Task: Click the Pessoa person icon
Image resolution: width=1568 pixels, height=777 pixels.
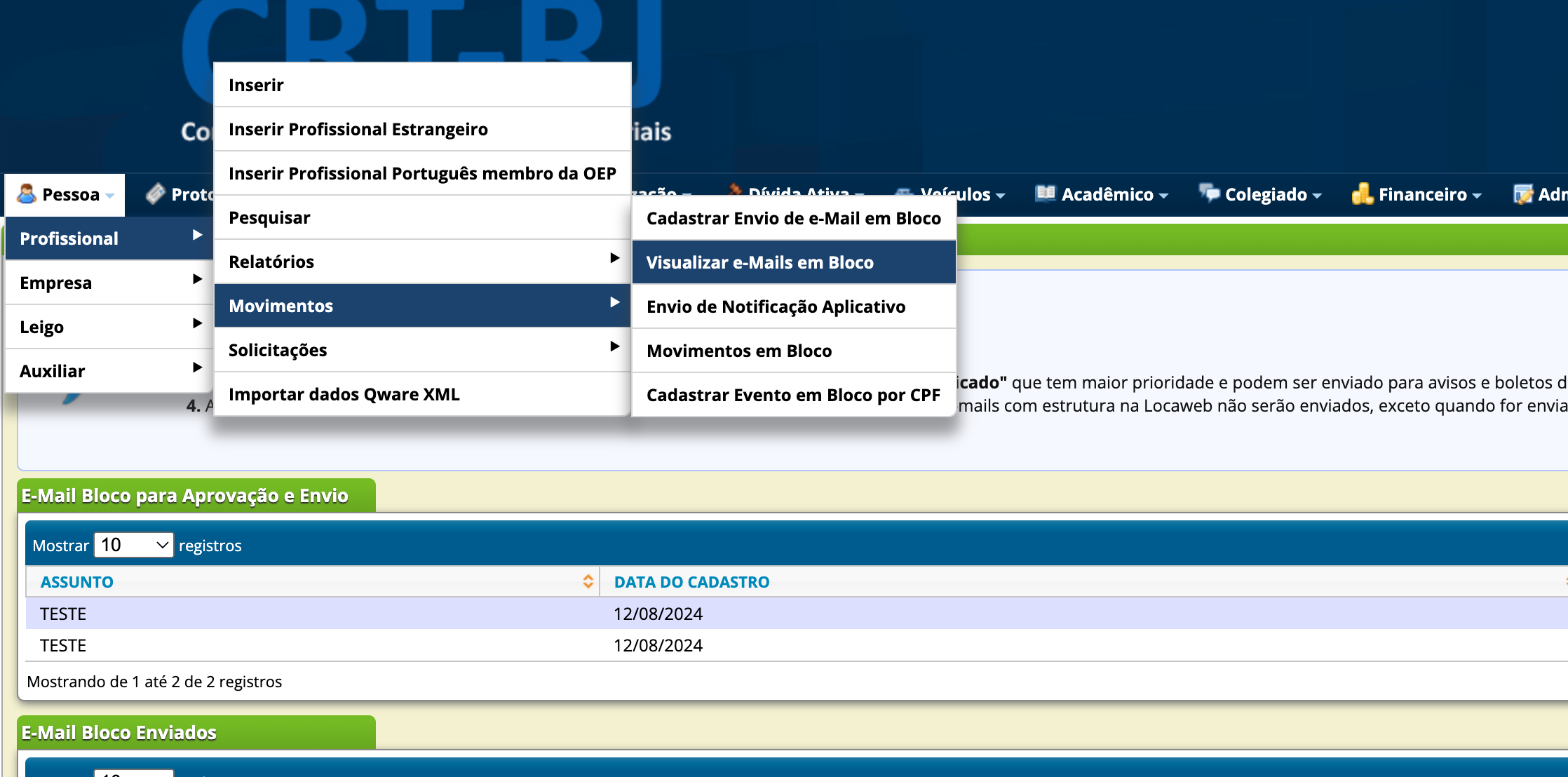Action: pyautogui.click(x=27, y=194)
